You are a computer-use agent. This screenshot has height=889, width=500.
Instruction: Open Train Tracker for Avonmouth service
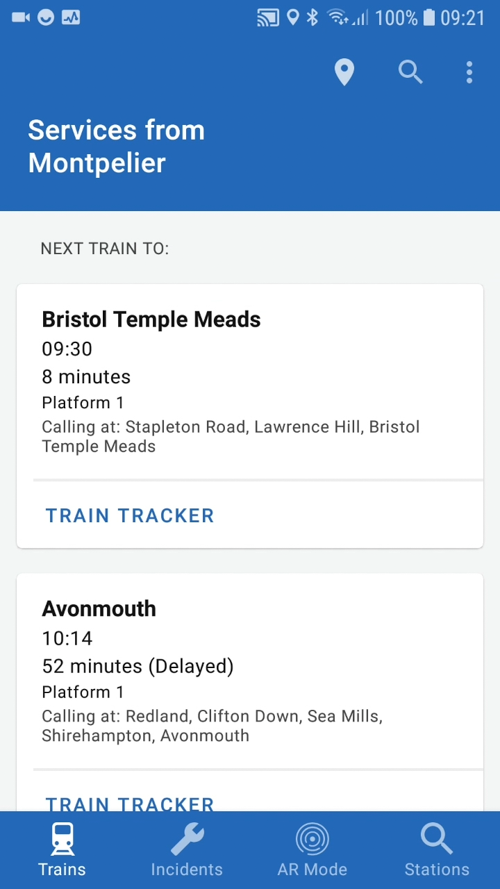coord(130,803)
